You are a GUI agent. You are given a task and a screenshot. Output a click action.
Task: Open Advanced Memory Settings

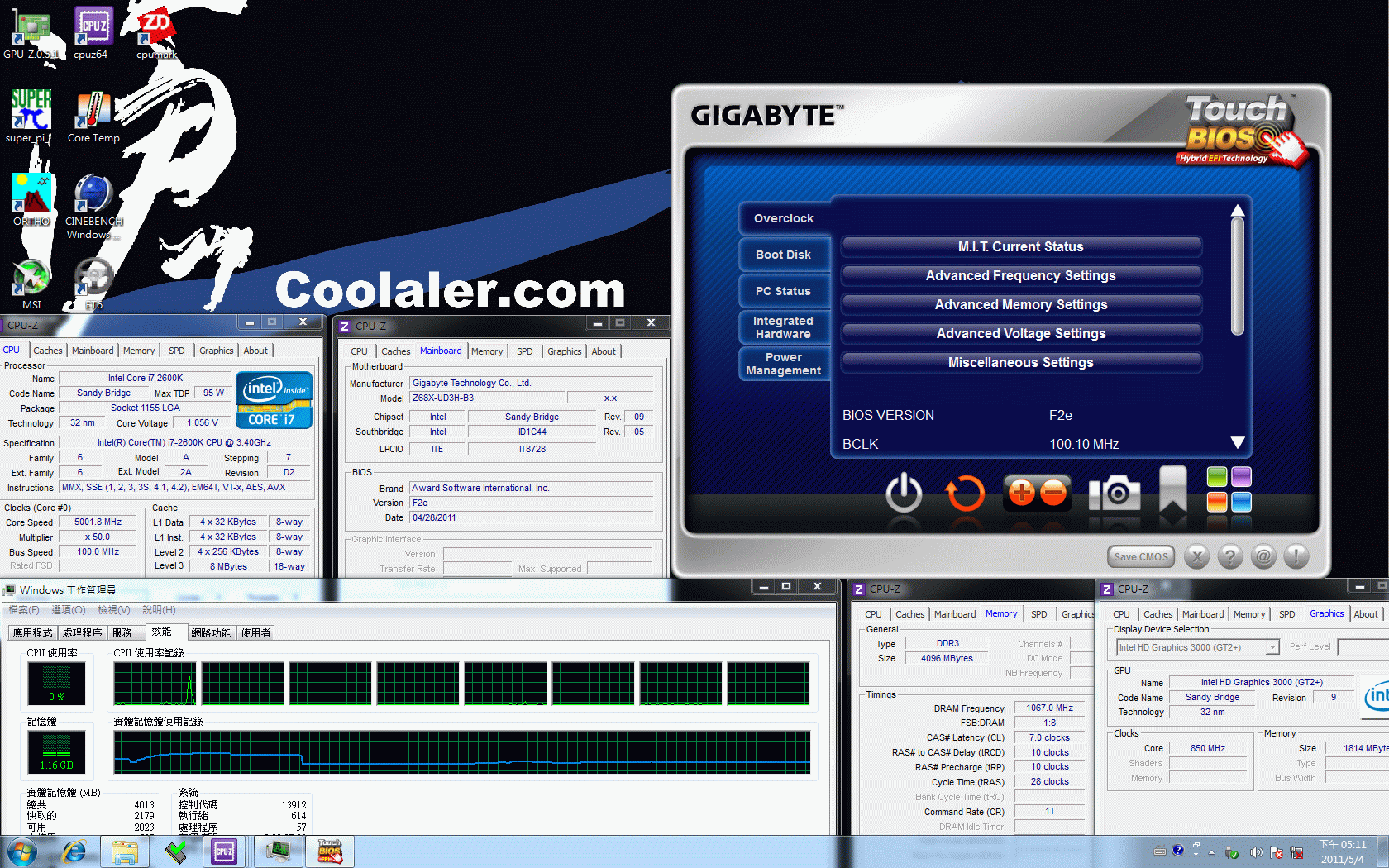[1021, 304]
